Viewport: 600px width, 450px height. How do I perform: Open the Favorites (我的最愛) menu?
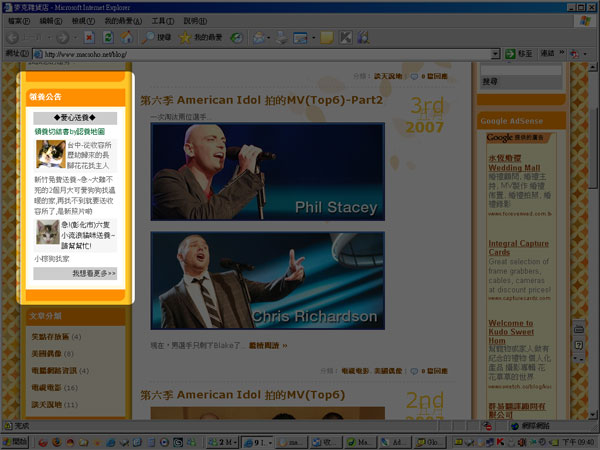(x=123, y=21)
